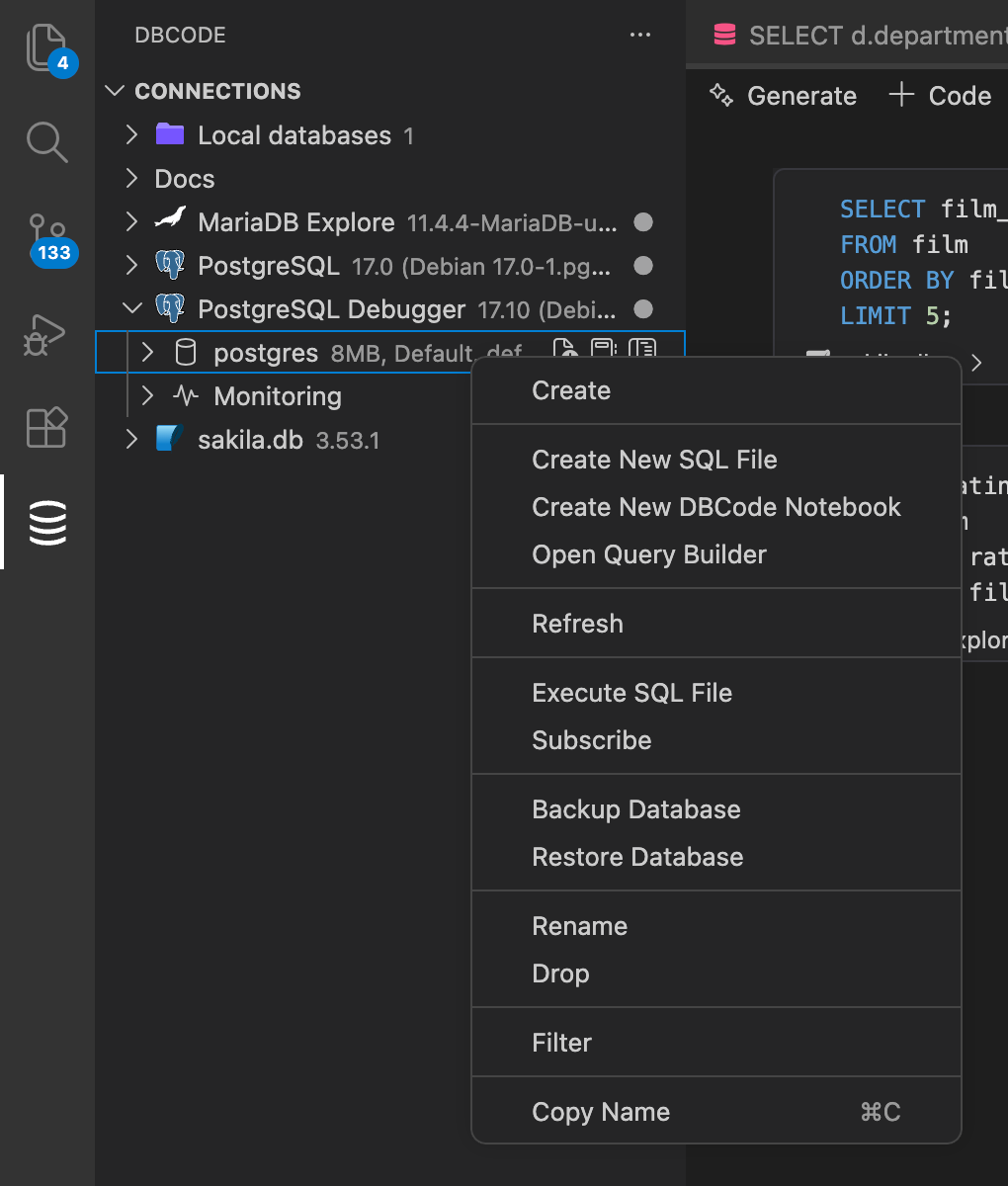The width and height of the screenshot is (1008, 1186).
Task: Choose Filter from the context menu
Action: pyautogui.click(x=716, y=1043)
